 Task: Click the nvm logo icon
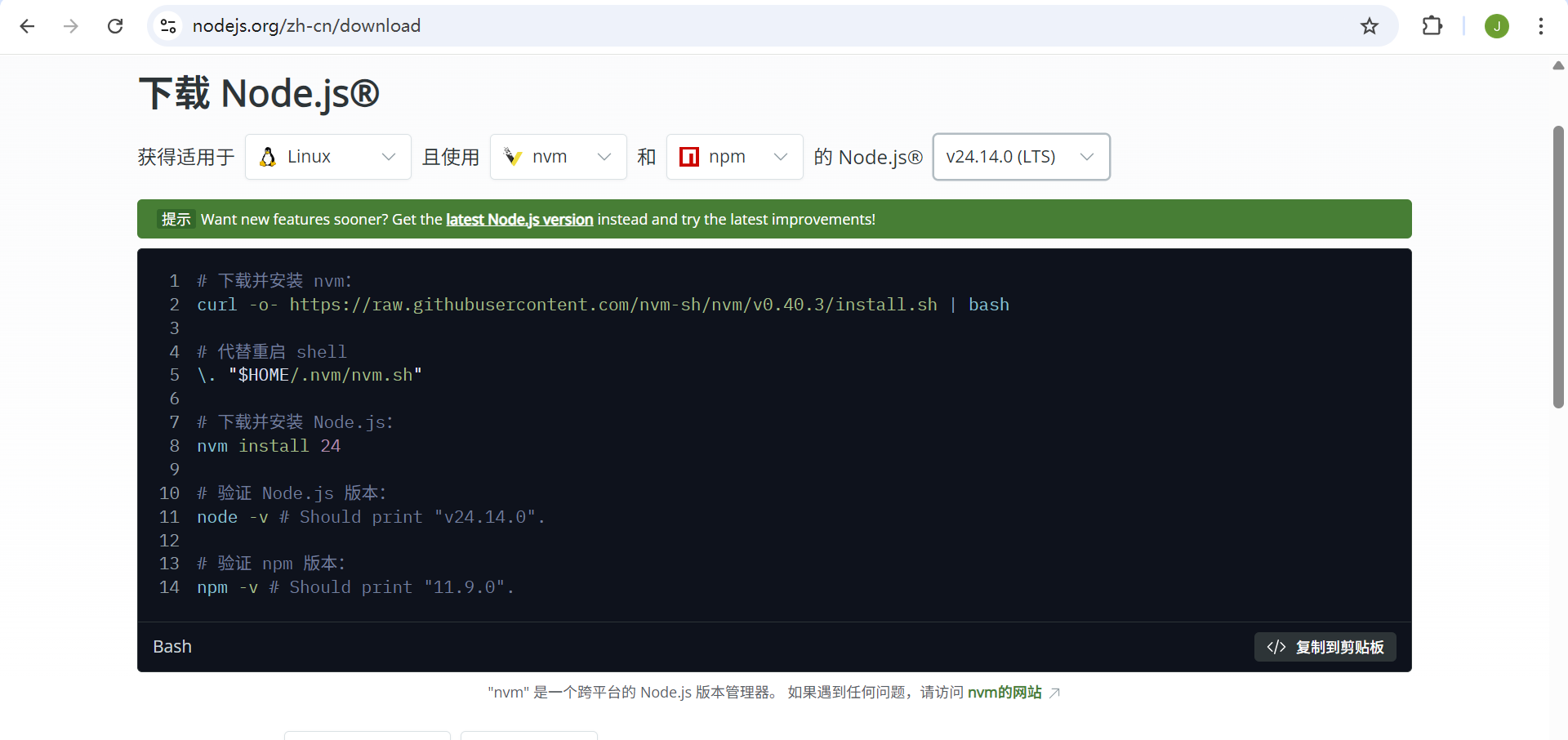pyautogui.click(x=513, y=157)
